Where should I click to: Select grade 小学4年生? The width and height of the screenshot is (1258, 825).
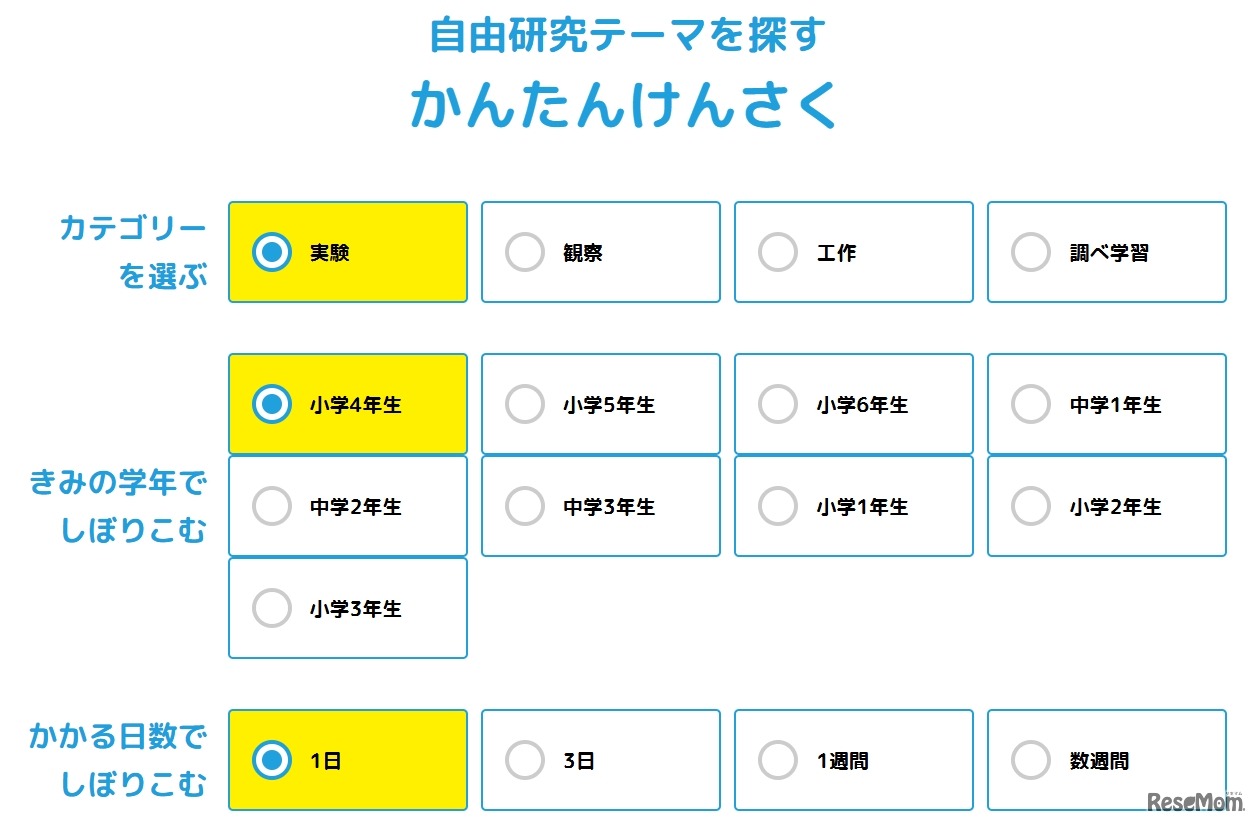click(x=347, y=403)
